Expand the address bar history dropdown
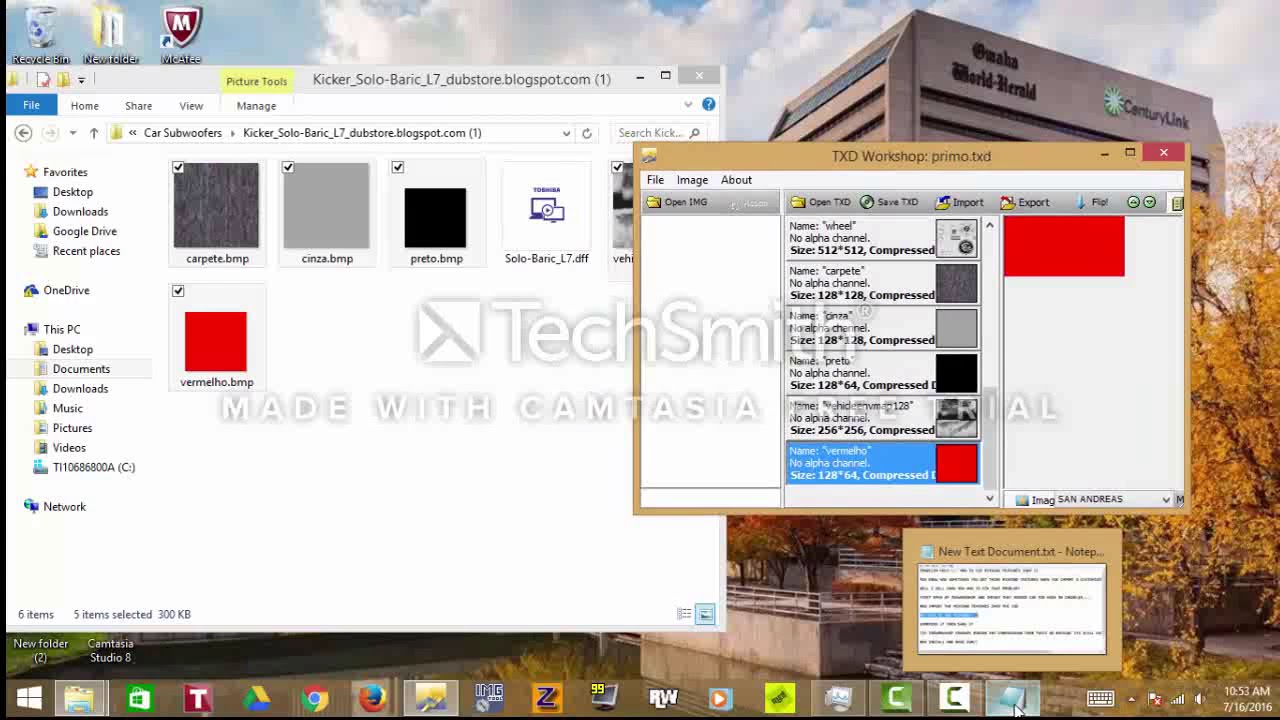 click(566, 133)
